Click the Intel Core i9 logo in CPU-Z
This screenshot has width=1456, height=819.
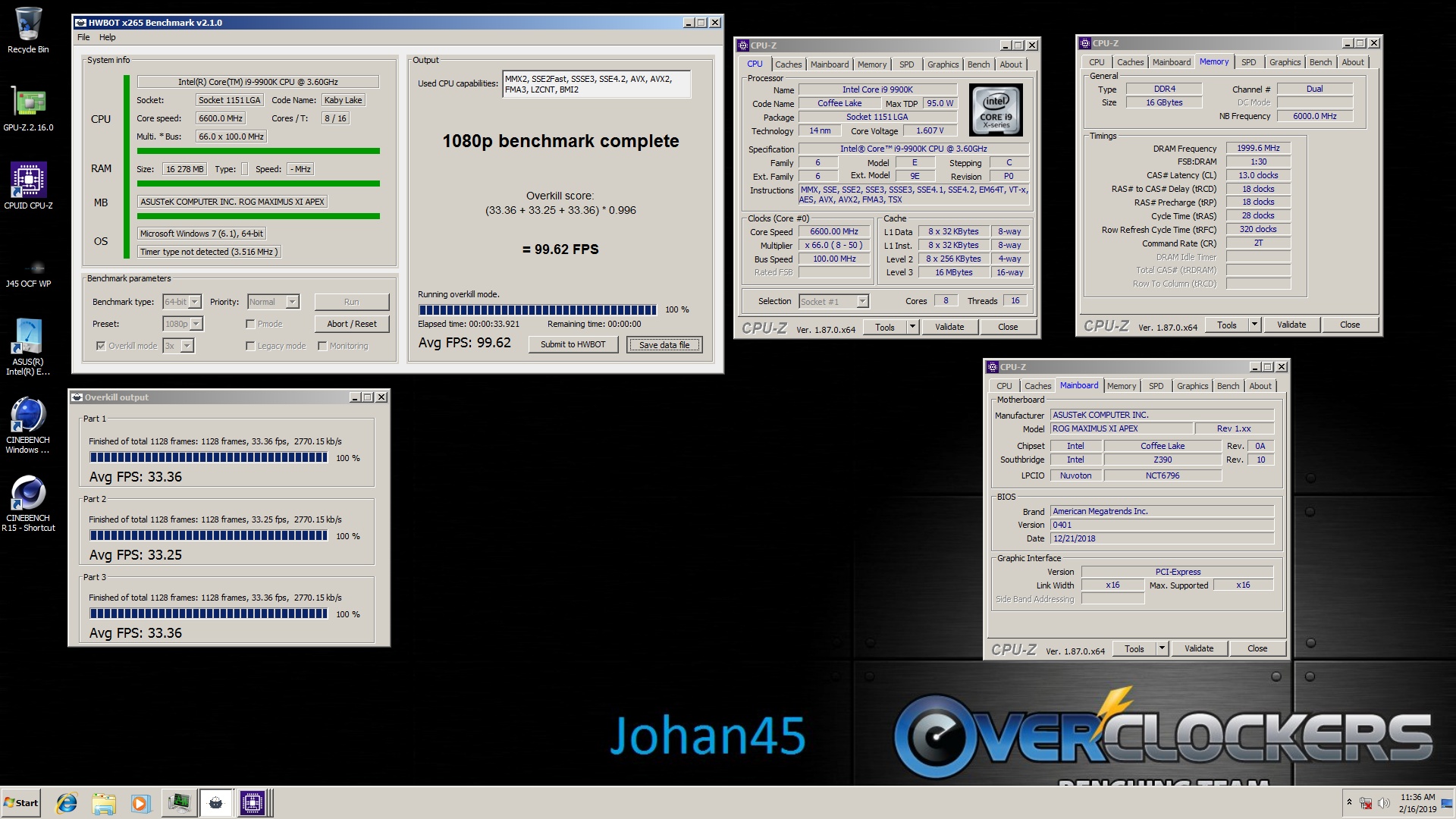(x=996, y=110)
